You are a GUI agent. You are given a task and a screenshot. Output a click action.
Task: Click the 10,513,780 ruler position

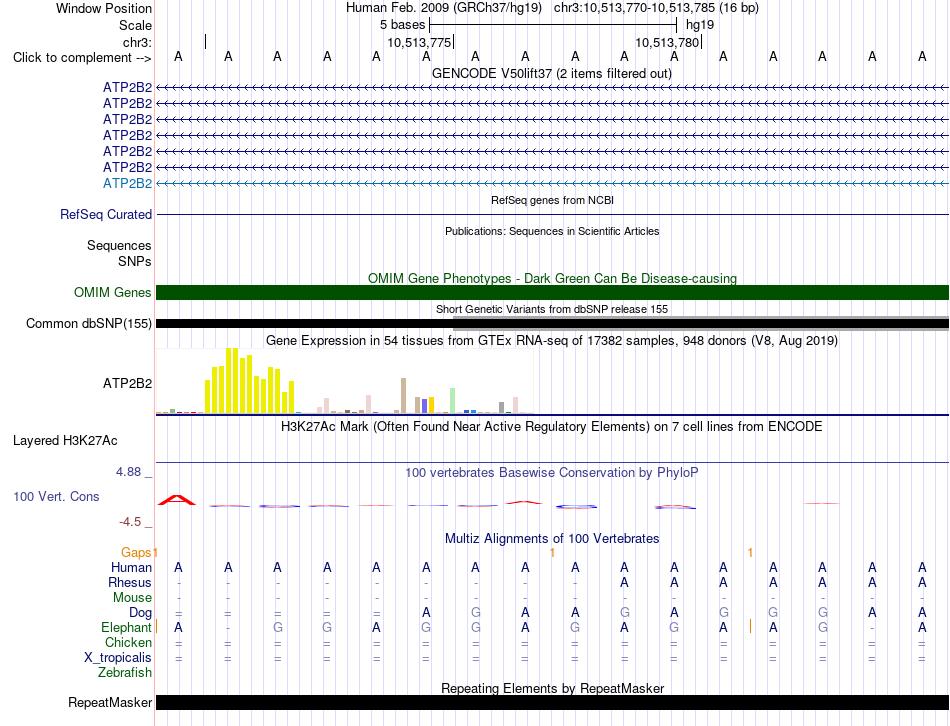(x=667, y=42)
